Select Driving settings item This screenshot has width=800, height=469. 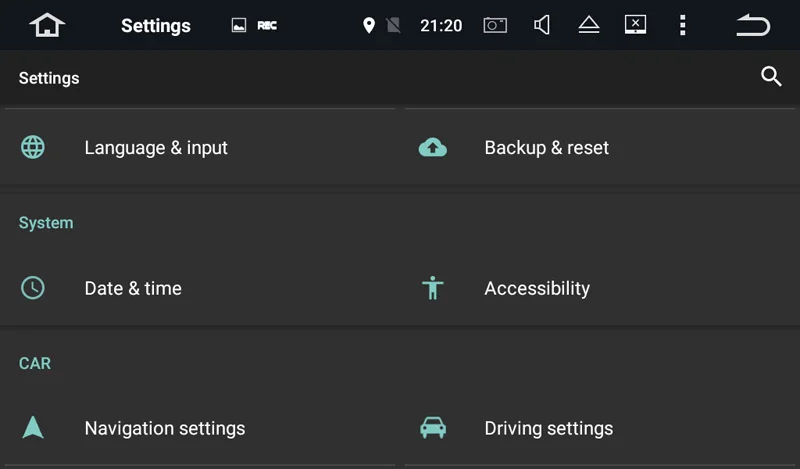pyautogui.click(x=548, y=429)
